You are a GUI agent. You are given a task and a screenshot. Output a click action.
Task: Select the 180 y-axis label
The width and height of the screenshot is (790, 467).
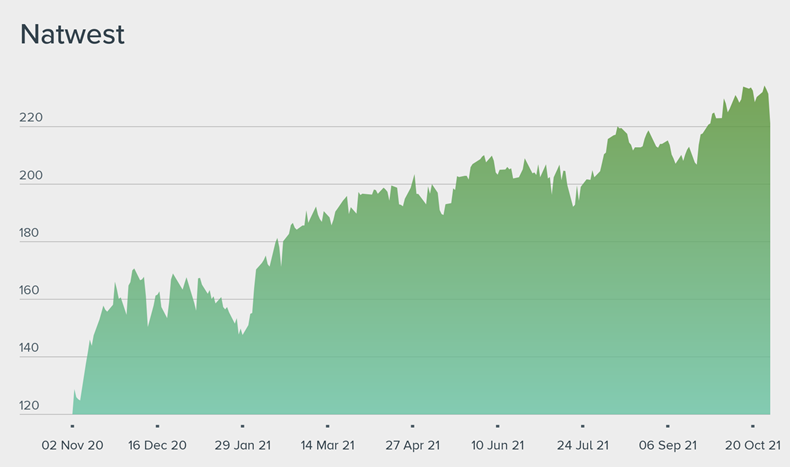(x=29, y=233)
